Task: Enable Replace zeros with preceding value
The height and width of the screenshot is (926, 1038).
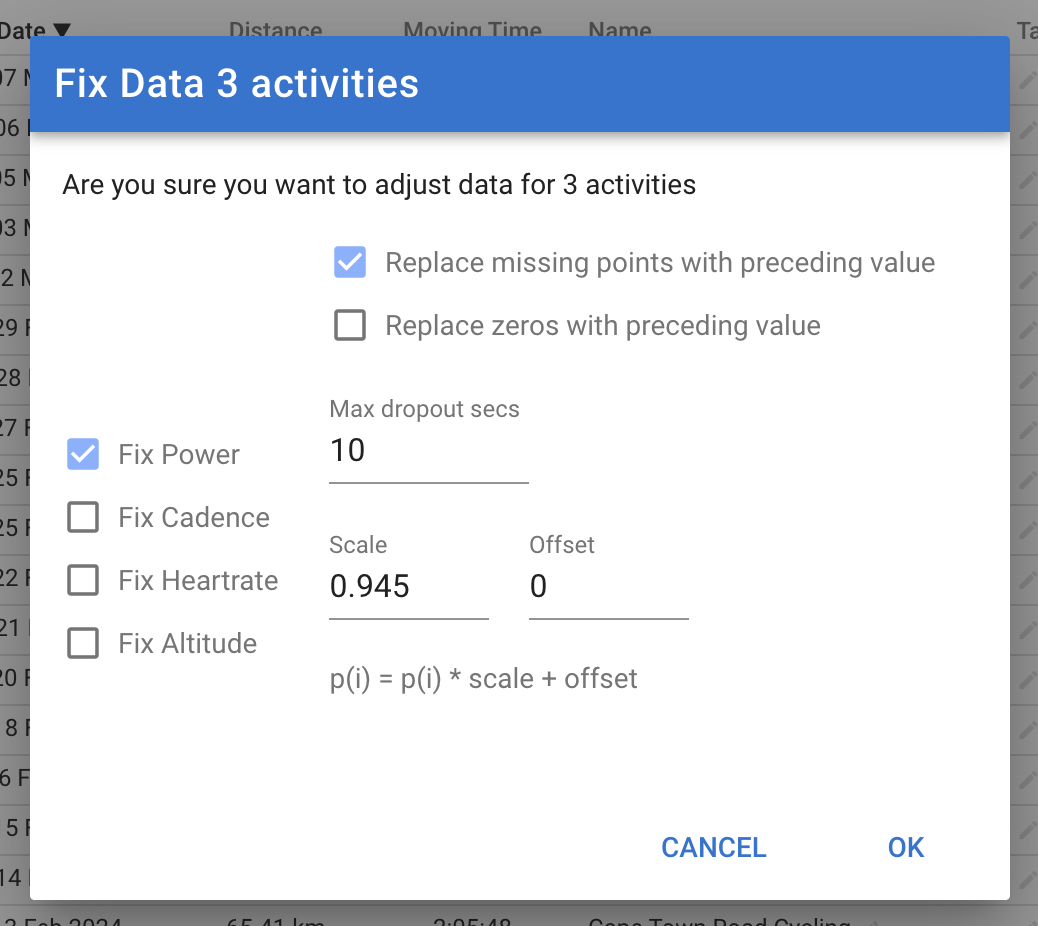Action: click(350, 326)
